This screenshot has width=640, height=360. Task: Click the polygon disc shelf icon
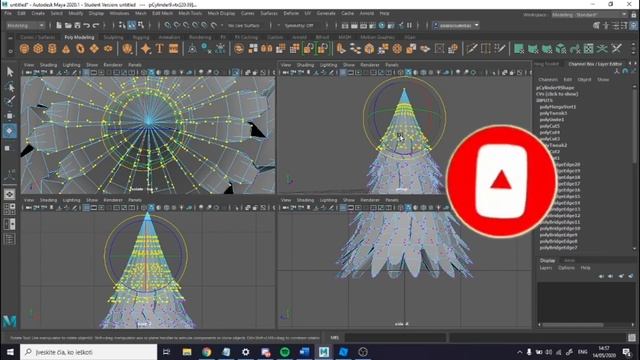pyautogui.click(x=108, y=49)
